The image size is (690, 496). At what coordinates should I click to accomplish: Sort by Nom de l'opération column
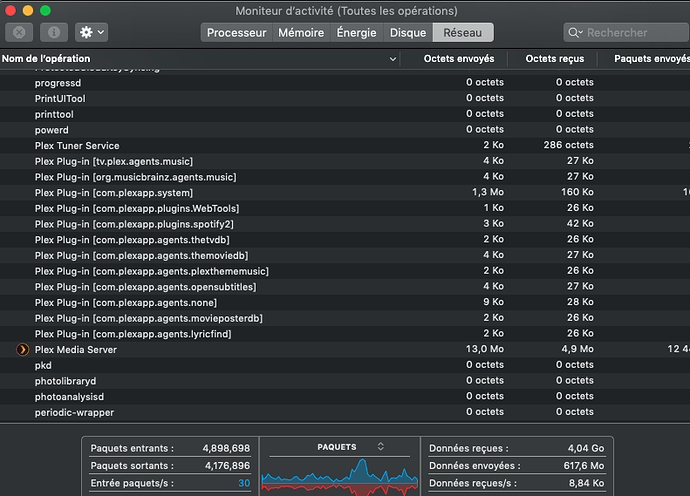tap(200, 59)
